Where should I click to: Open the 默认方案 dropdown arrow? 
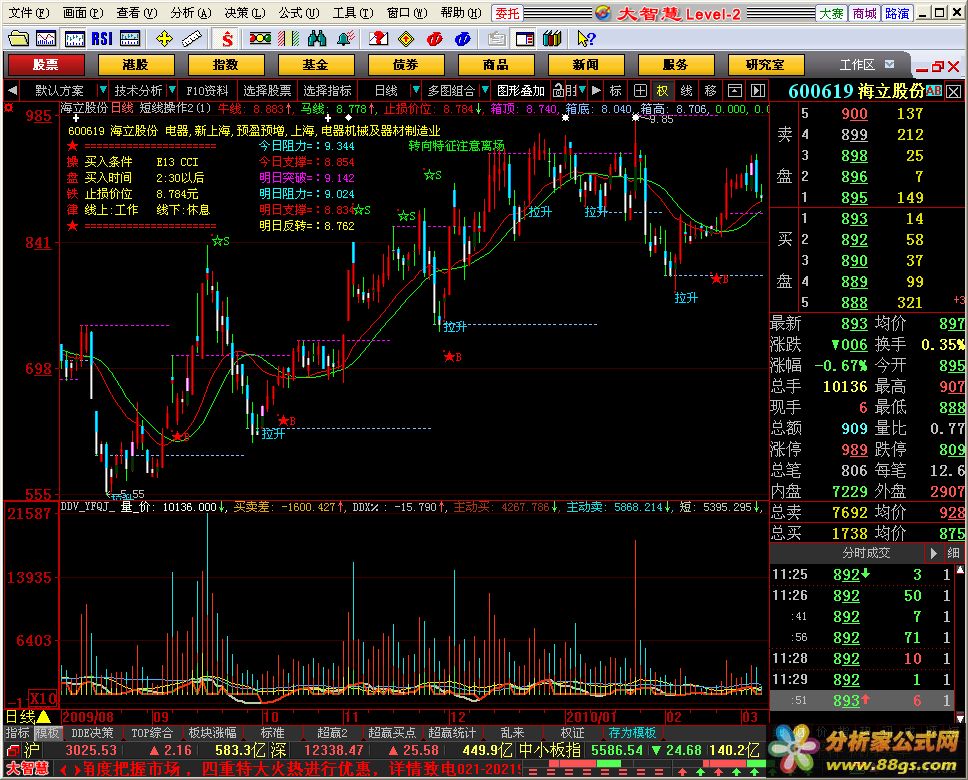[102, 90]
